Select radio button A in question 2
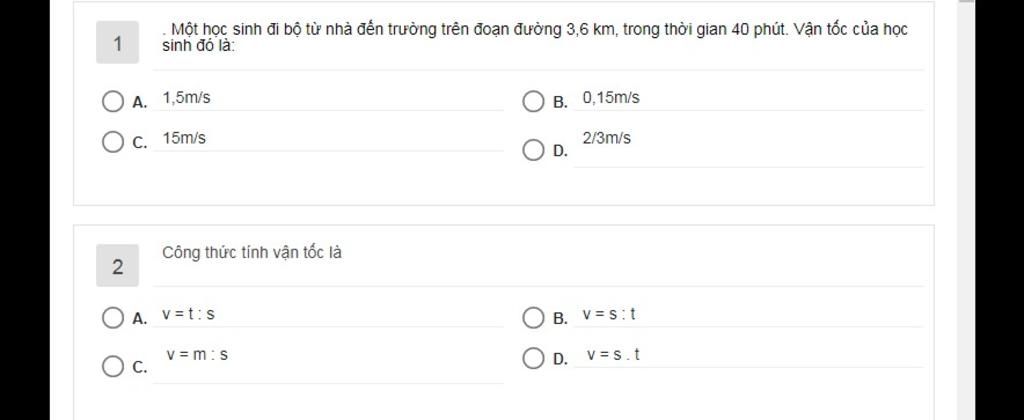Screen dimensions: 1024x420 click(113, 318)
